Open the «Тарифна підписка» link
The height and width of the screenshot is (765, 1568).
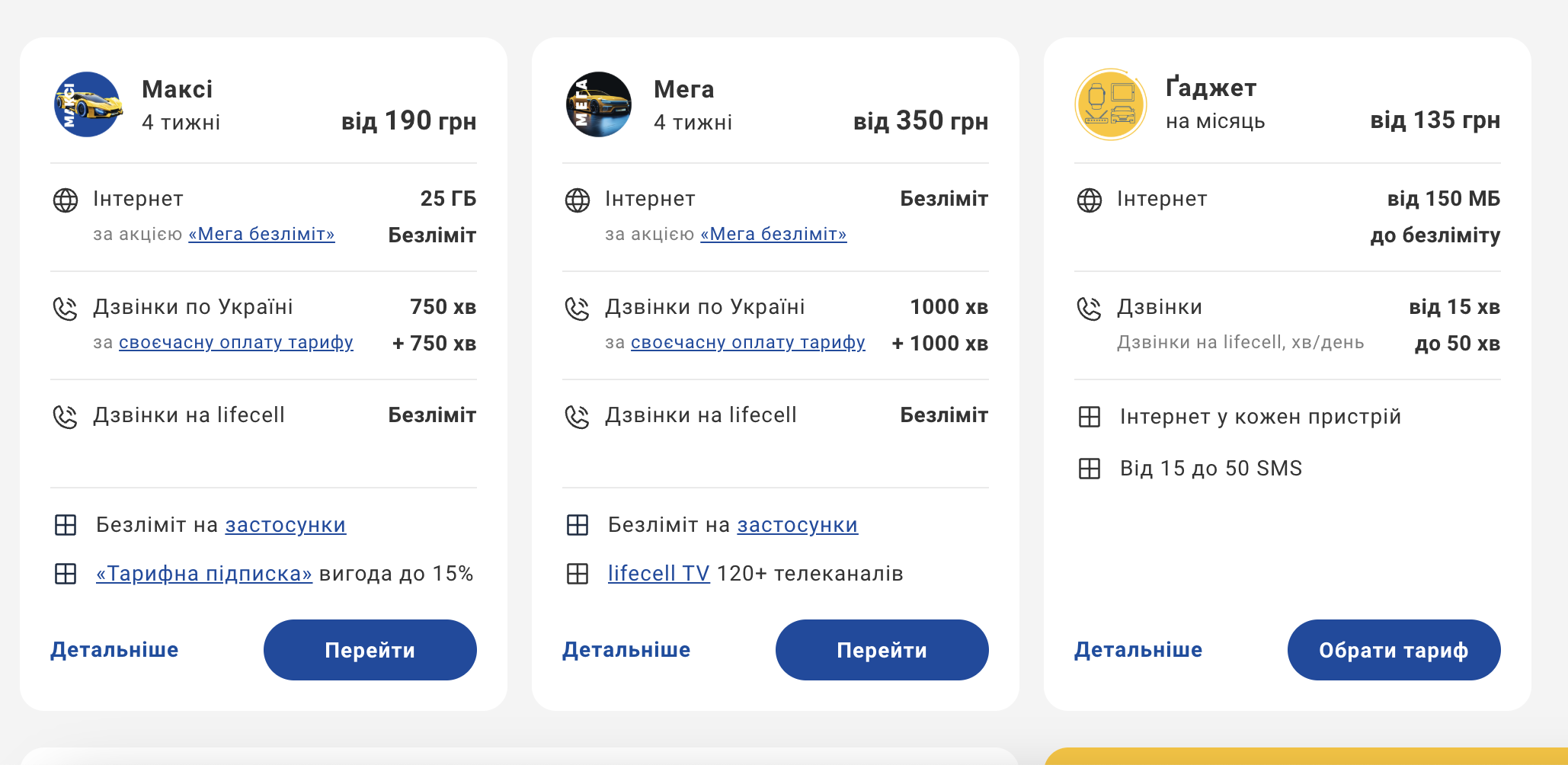click(204, 574)
